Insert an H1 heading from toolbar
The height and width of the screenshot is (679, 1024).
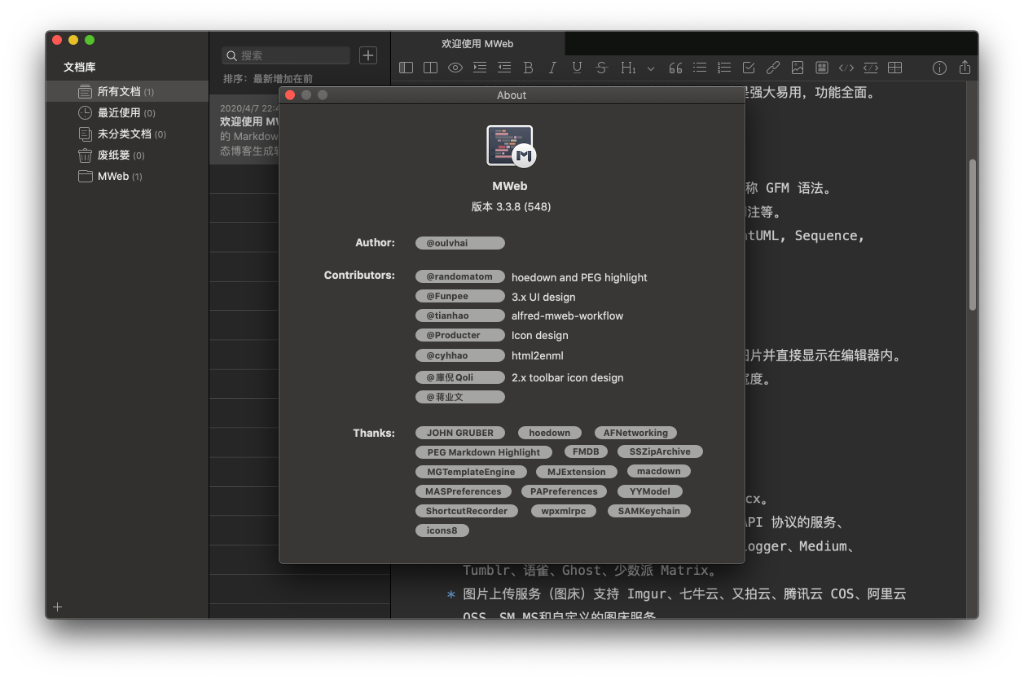pyautogui.click(x=628, y=68)
